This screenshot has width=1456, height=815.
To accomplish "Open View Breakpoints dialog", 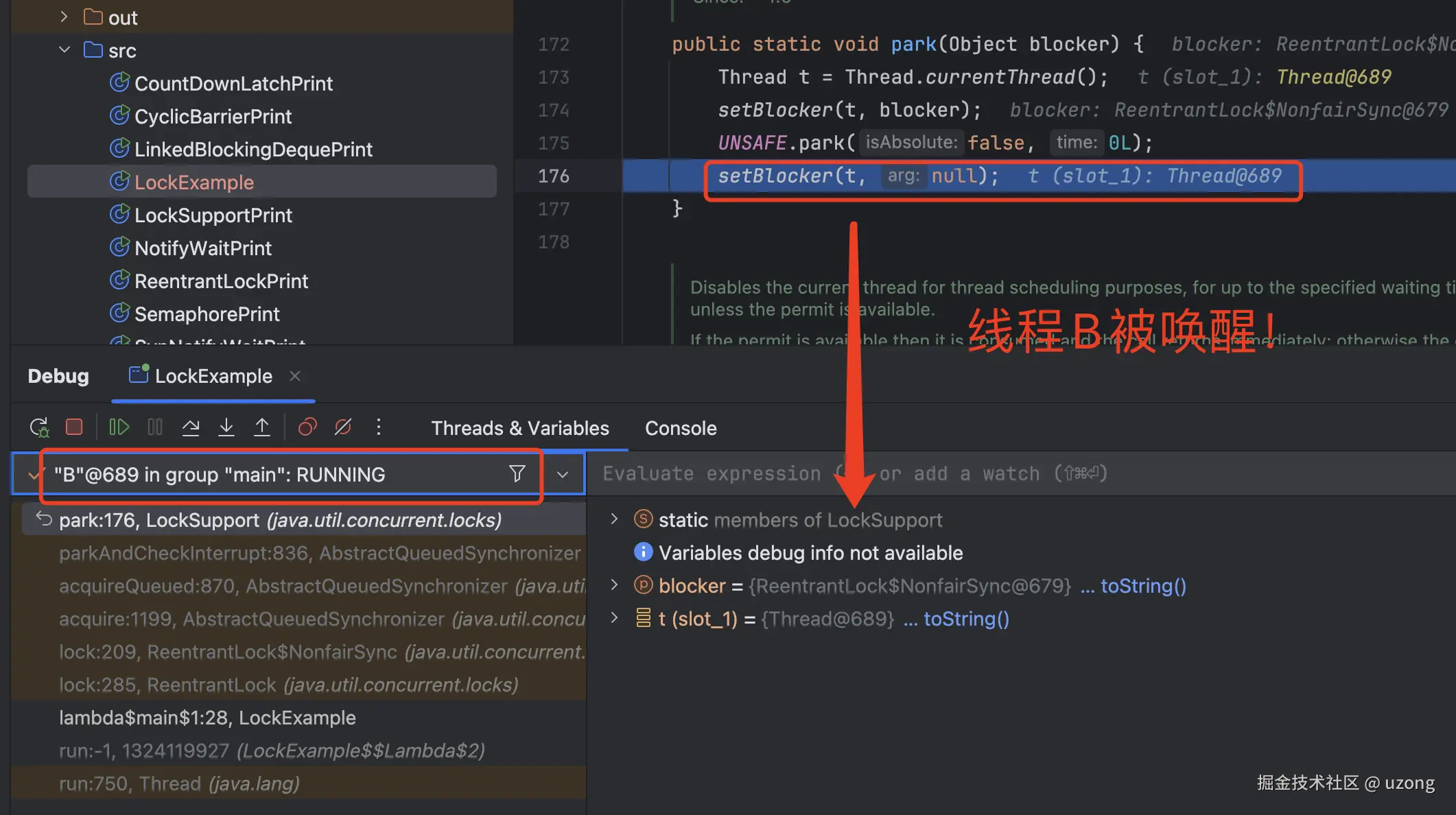I will (307, 427).
